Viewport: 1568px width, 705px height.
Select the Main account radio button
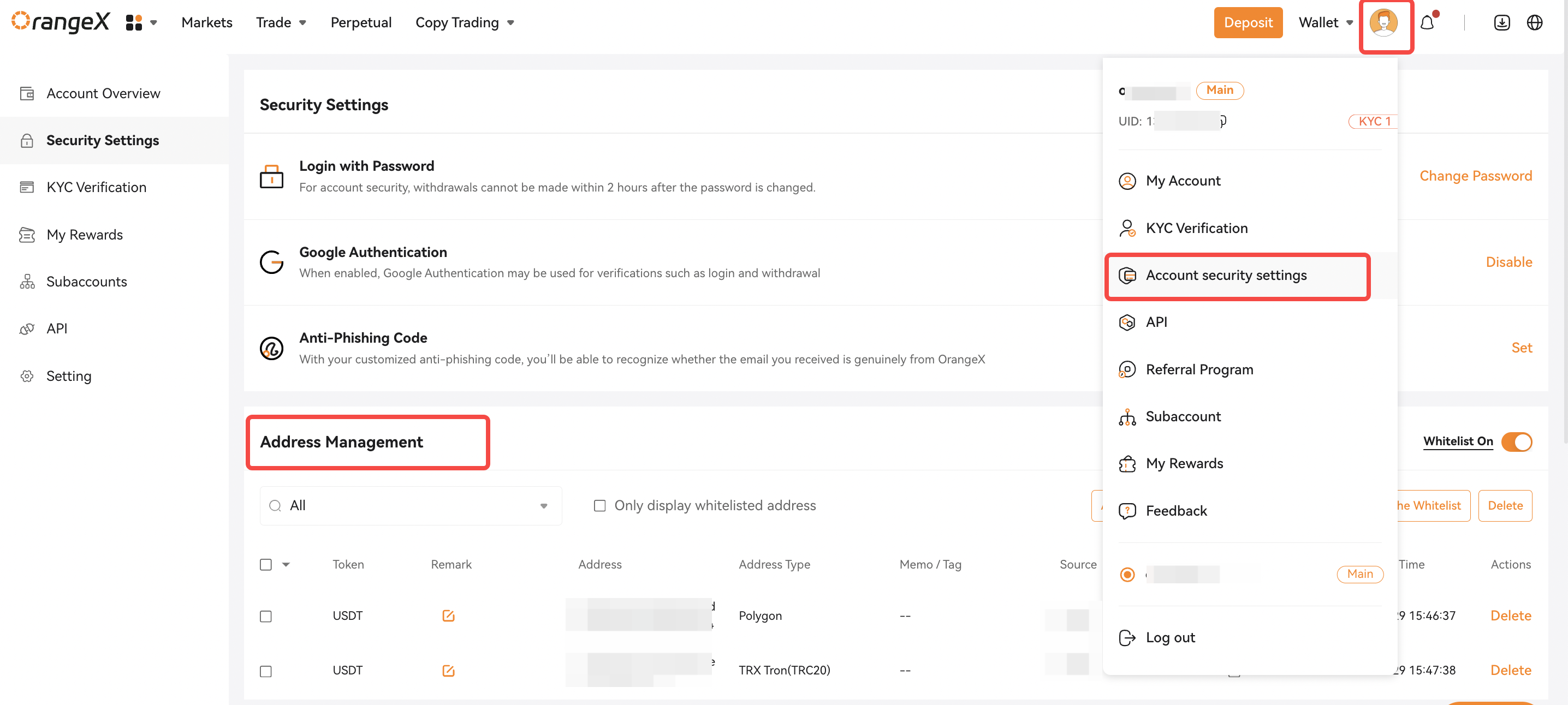pos(1127,574)
